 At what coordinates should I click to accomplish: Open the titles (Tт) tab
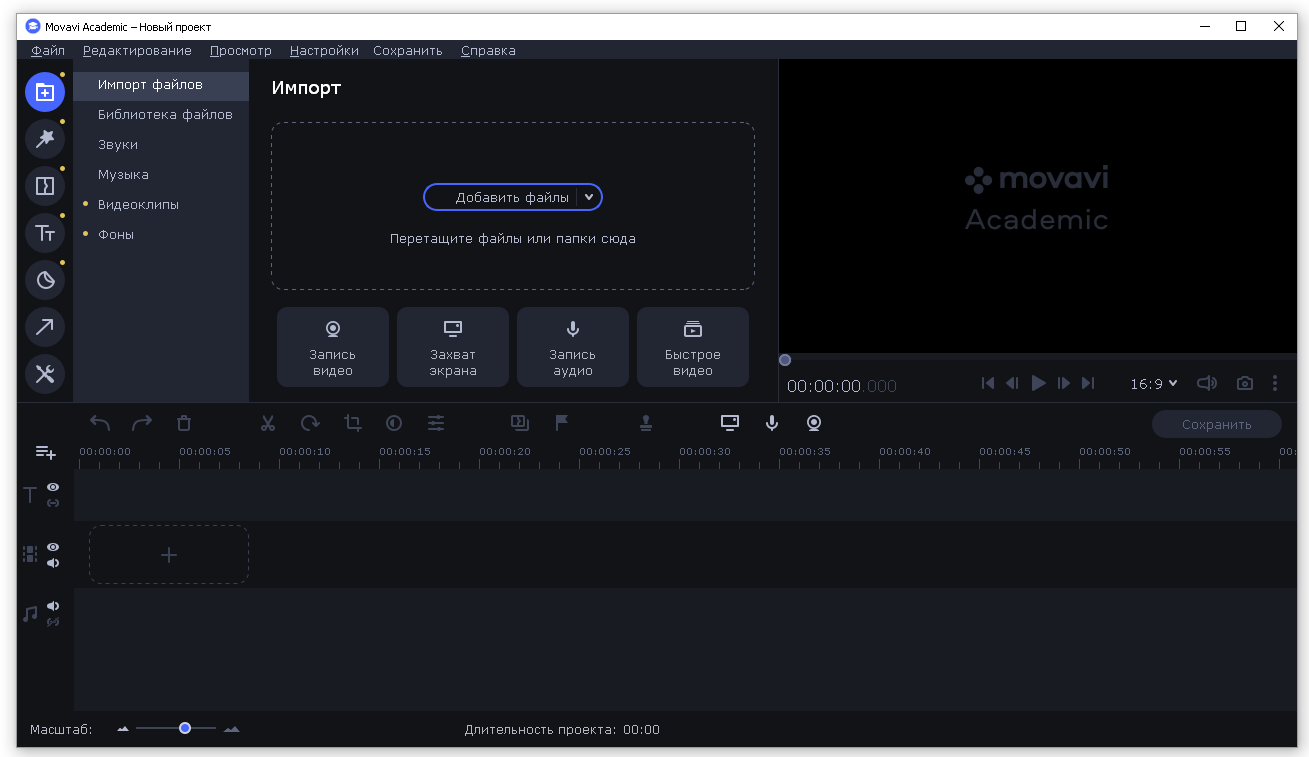coord(45,233)
